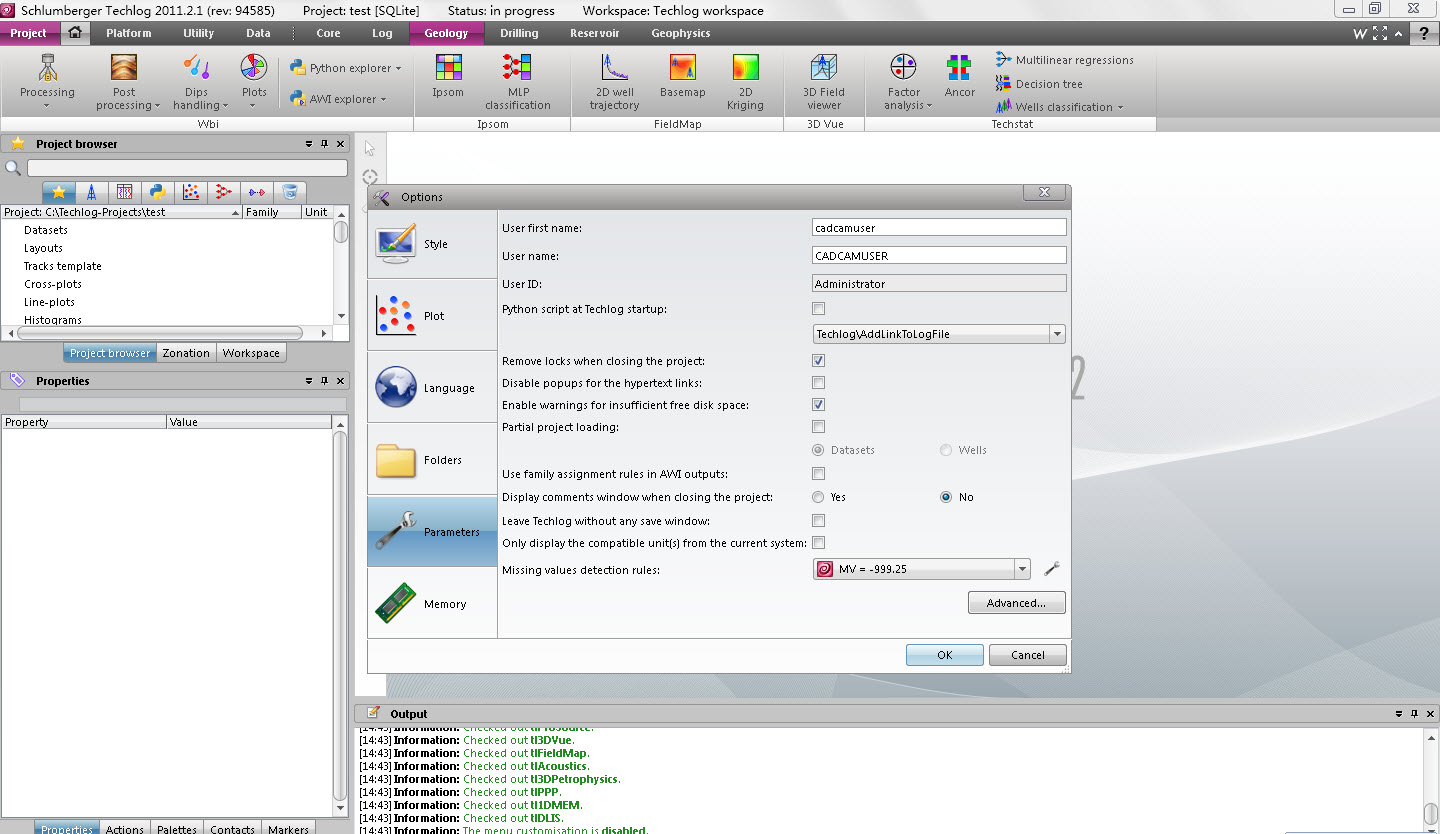Open Folders section in Options dialog
1440x834 pixels.
[432, 460]
